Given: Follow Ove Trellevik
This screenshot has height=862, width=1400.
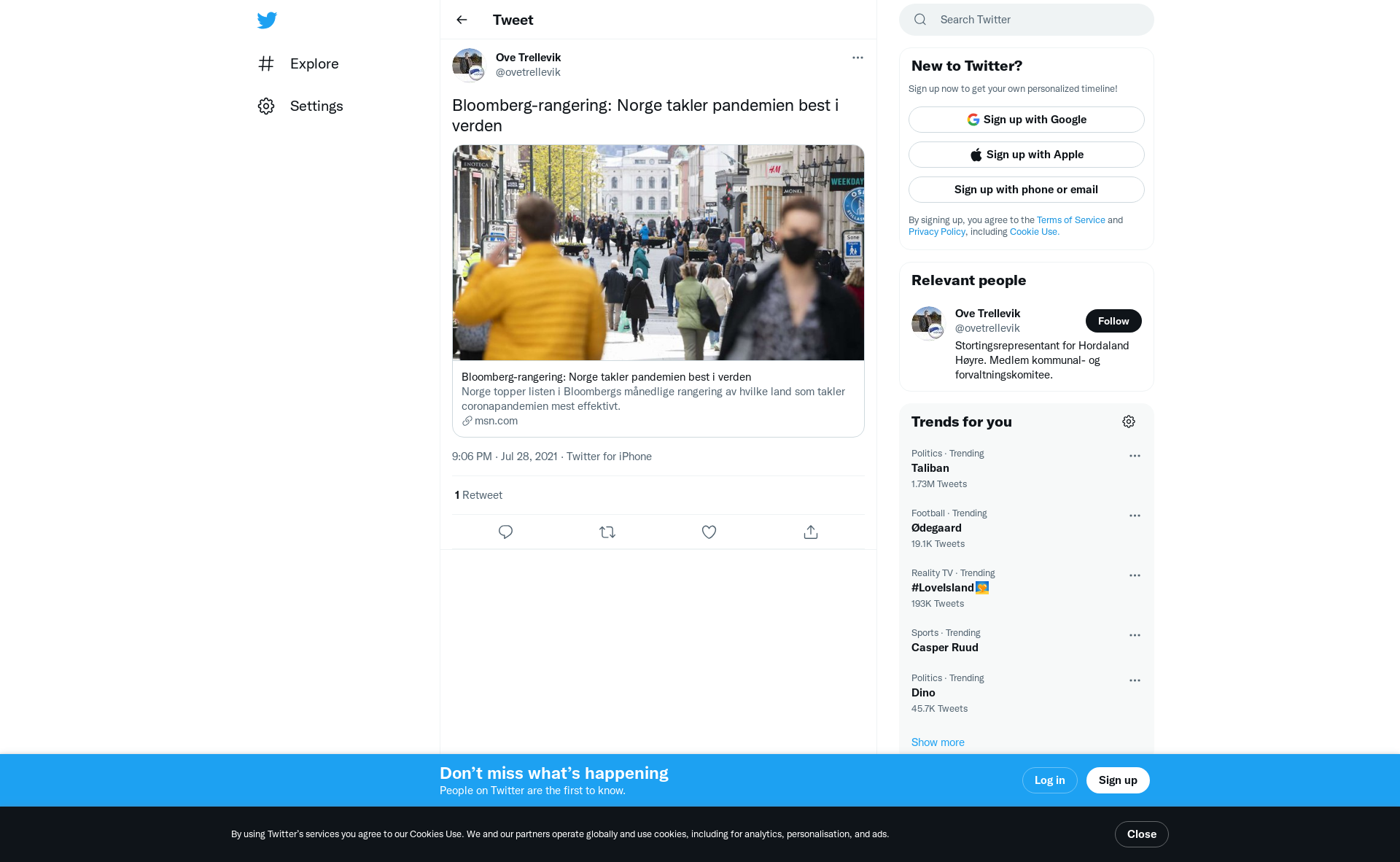Looking at the screenshot, I should (1113, 321).
